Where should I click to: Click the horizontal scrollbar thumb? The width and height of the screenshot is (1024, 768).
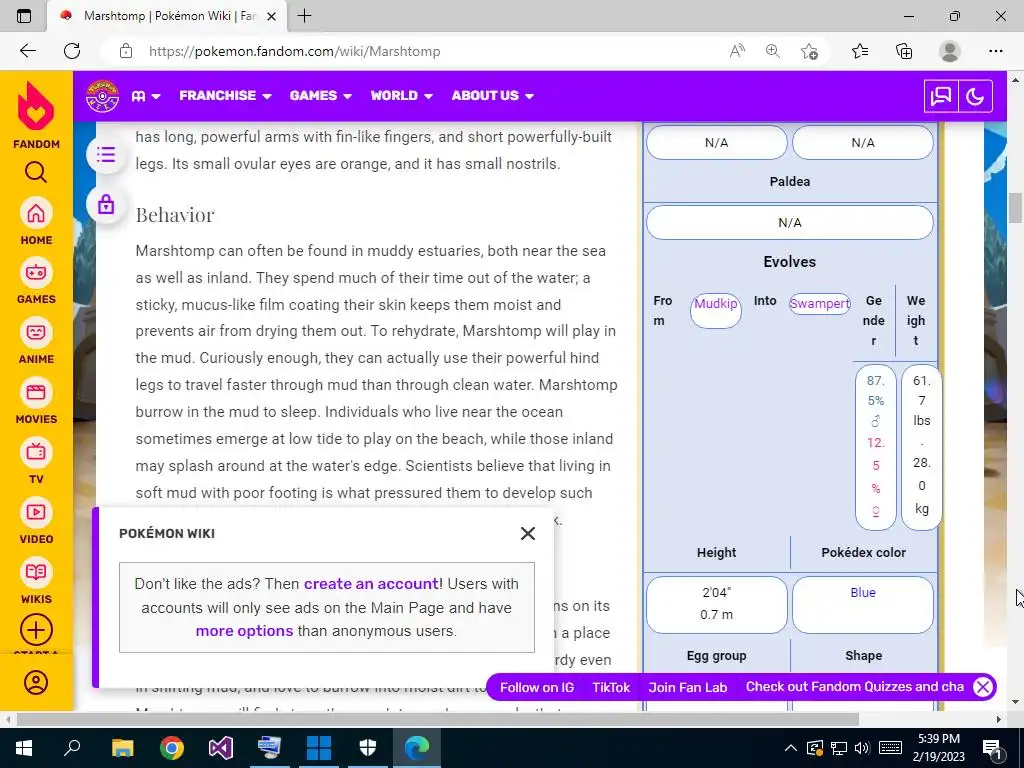click(437, 719)
